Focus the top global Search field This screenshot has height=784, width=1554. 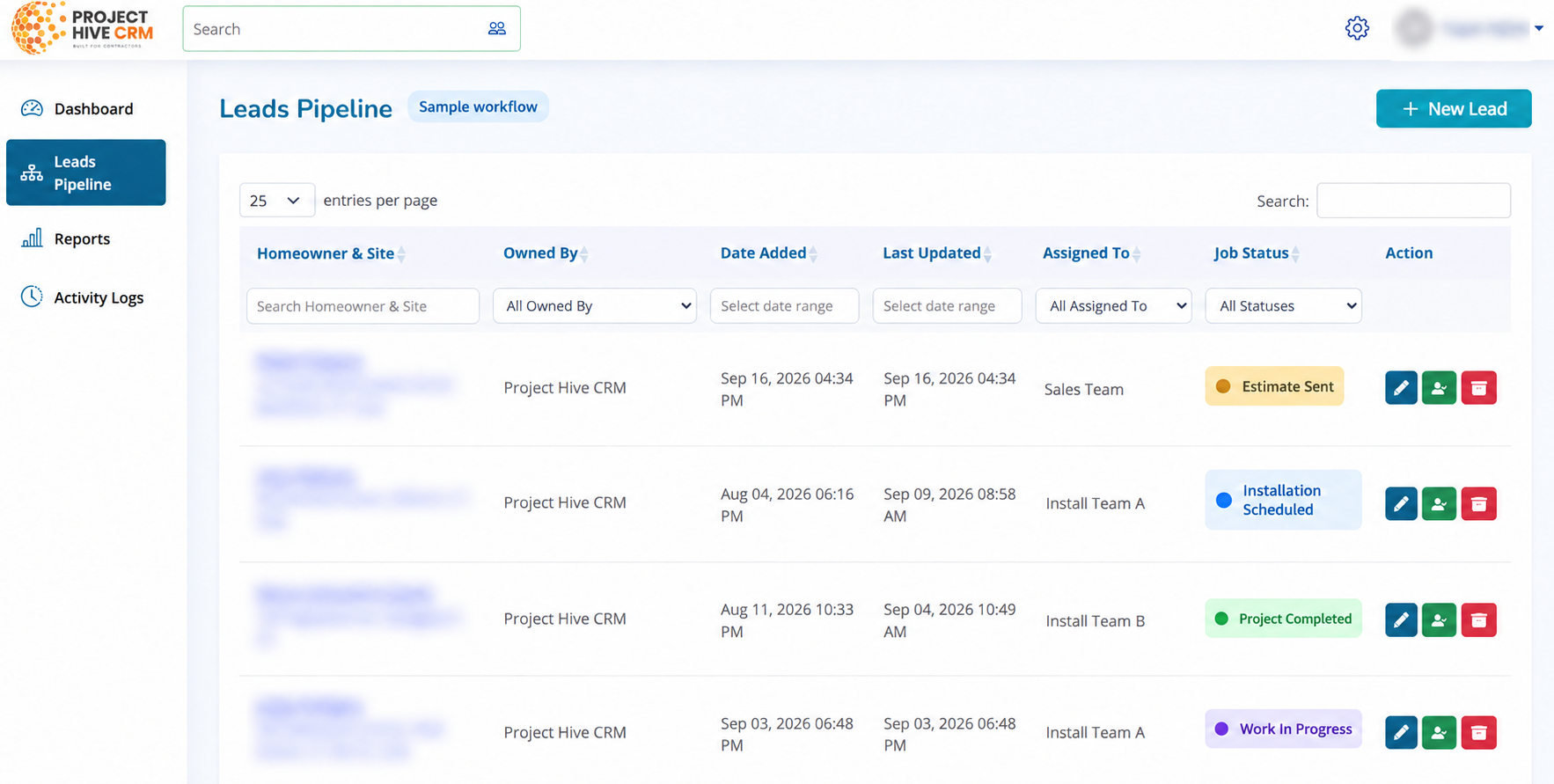click(351, 29)
